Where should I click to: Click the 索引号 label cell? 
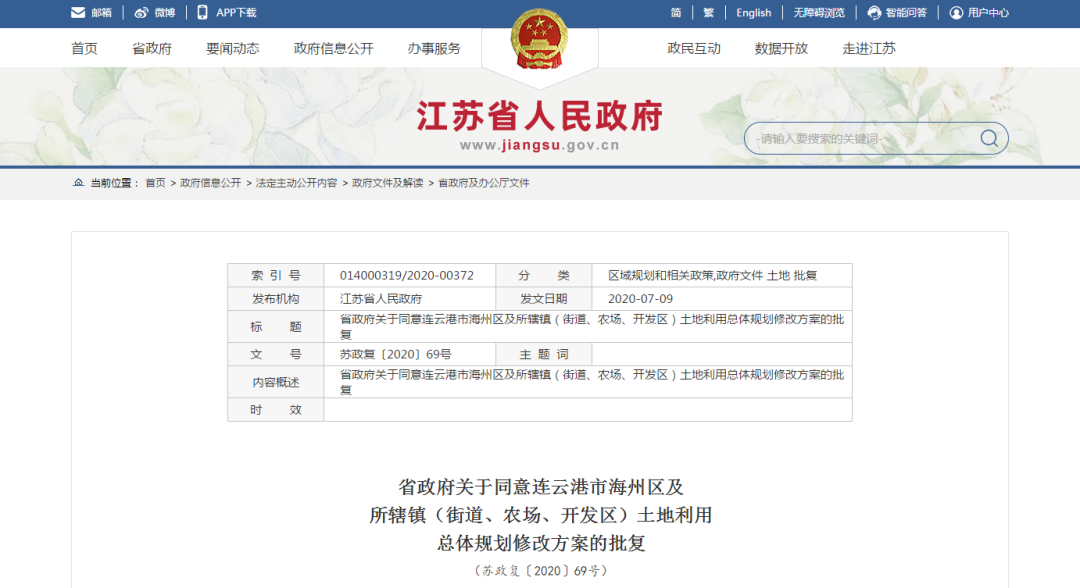pos(276,275)
